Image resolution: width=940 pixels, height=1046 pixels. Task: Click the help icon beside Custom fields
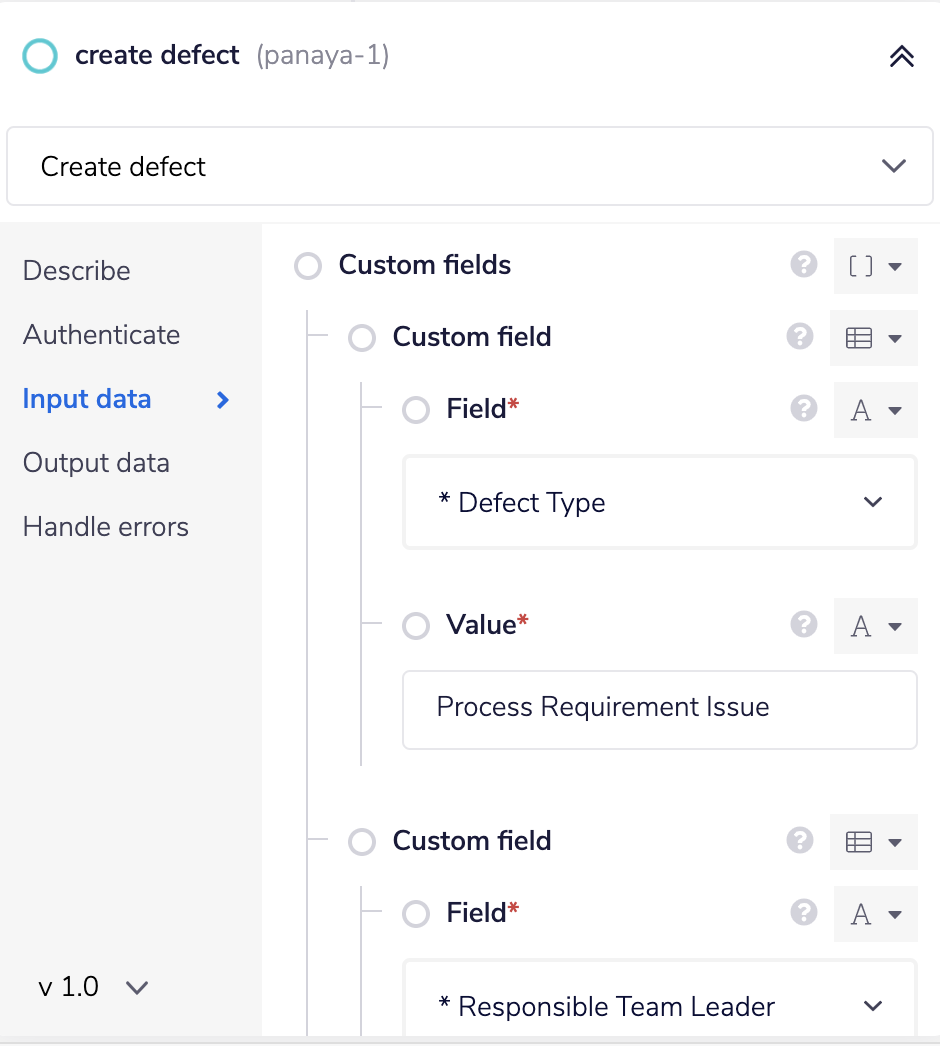click(803, 265)
